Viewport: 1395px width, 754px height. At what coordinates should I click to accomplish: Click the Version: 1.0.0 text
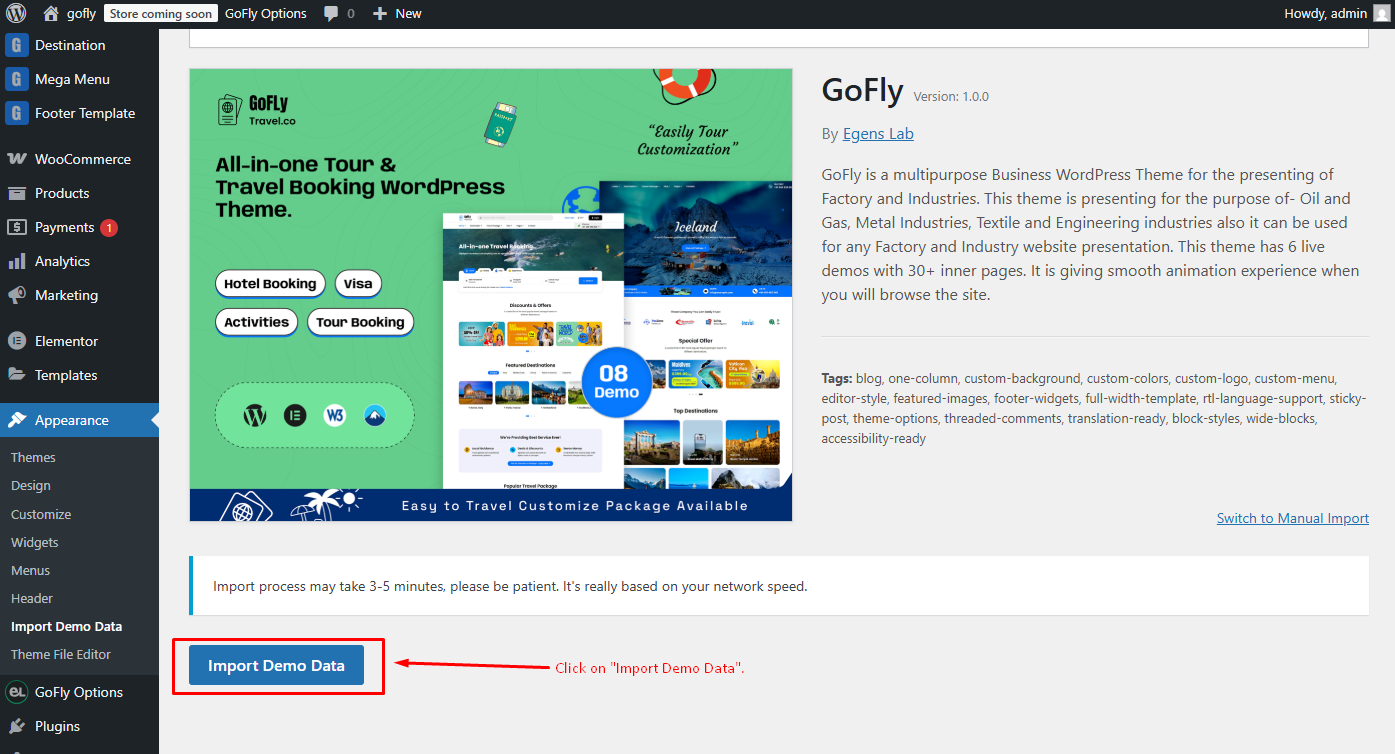pyautogui.click(x=951, y=97)
